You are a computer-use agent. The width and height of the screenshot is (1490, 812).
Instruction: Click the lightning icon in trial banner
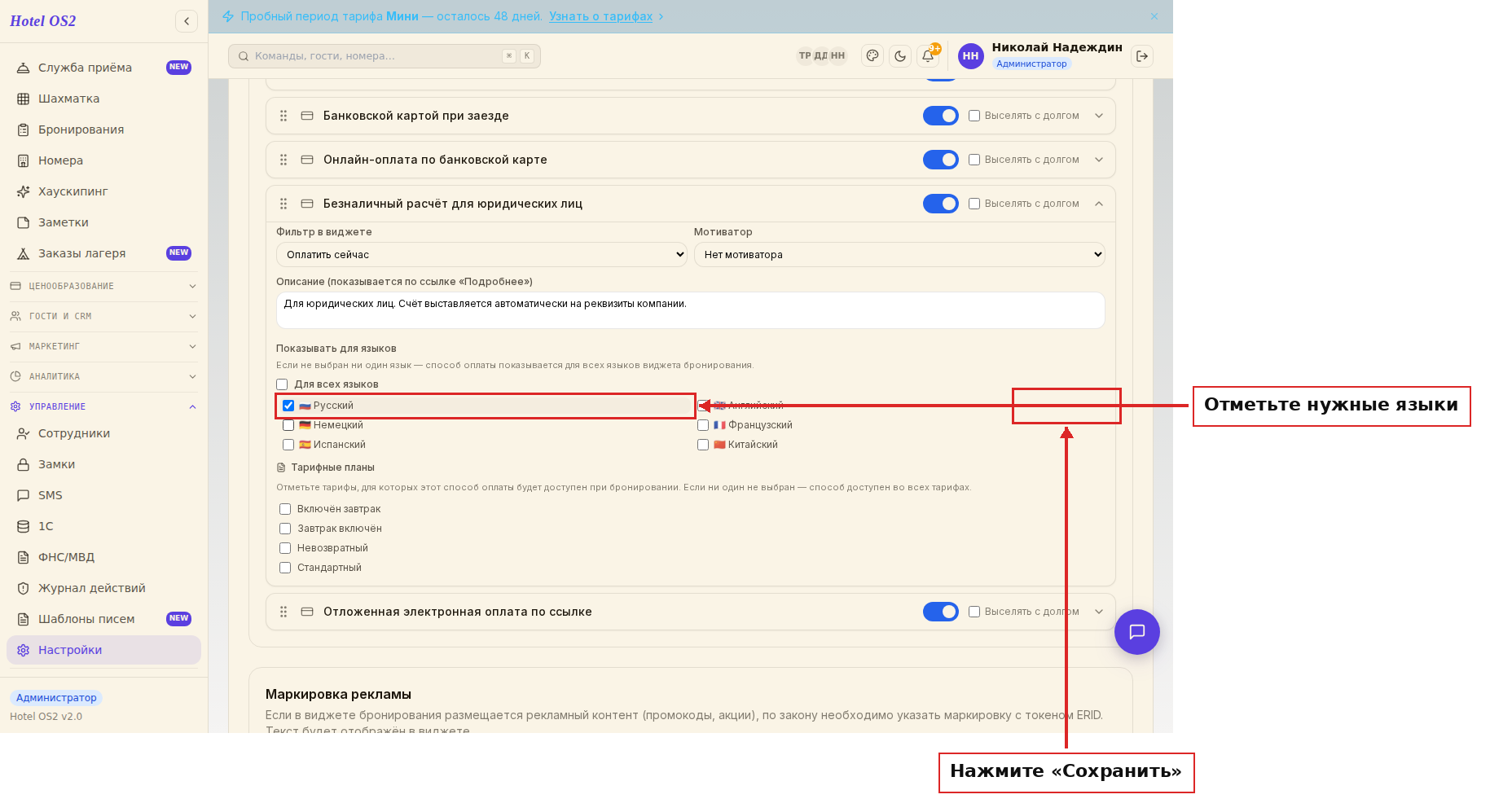tap(228, 16)
